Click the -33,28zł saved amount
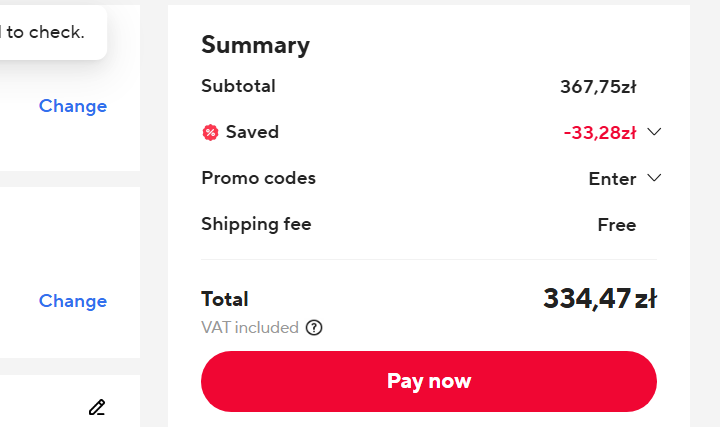Image resolution: width=720 pixels, height=427 pixels. pyautogui.click(x=600, y=132)
